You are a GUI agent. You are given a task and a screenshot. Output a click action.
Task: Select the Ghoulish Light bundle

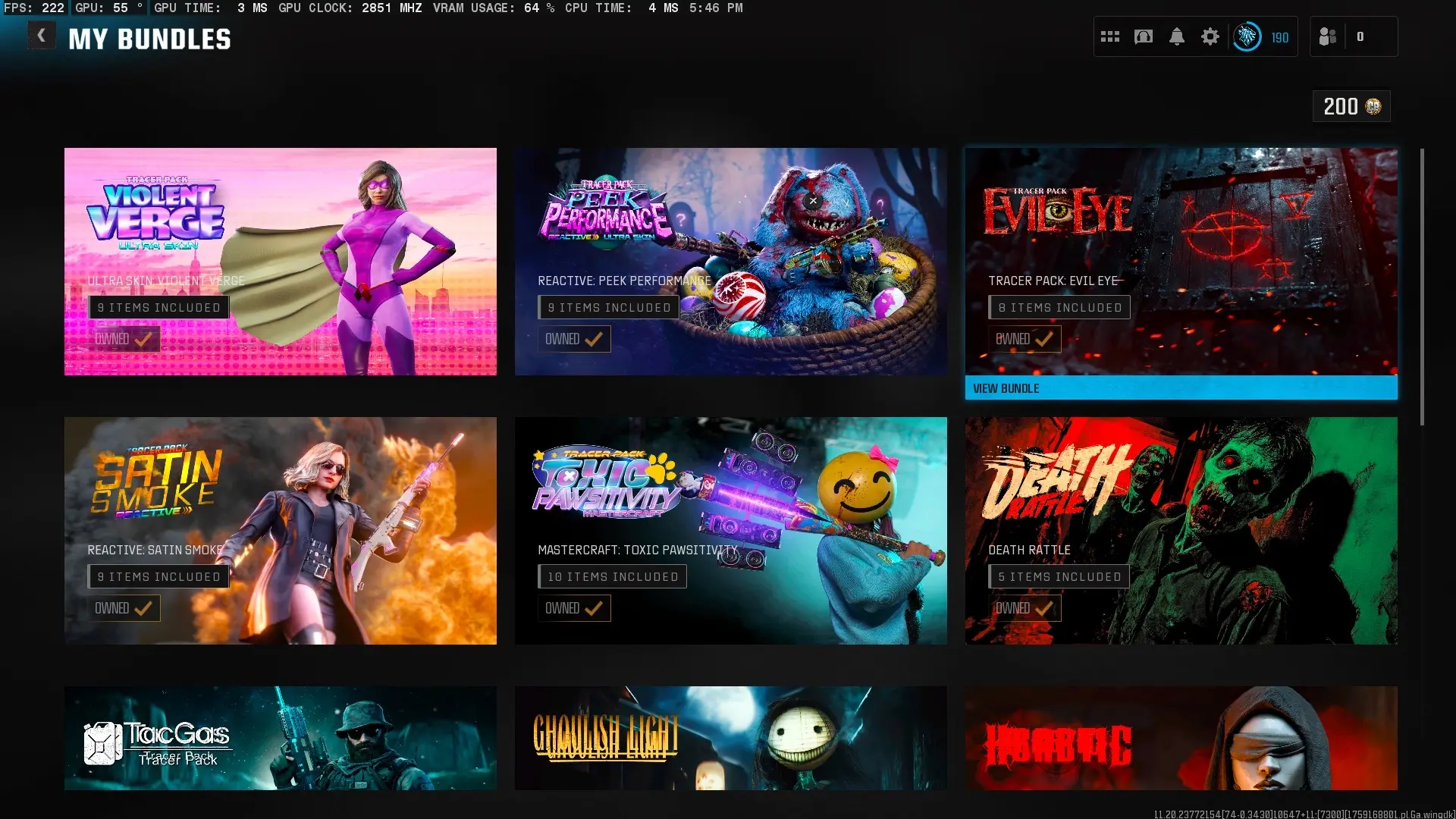(x=730, y=737)
